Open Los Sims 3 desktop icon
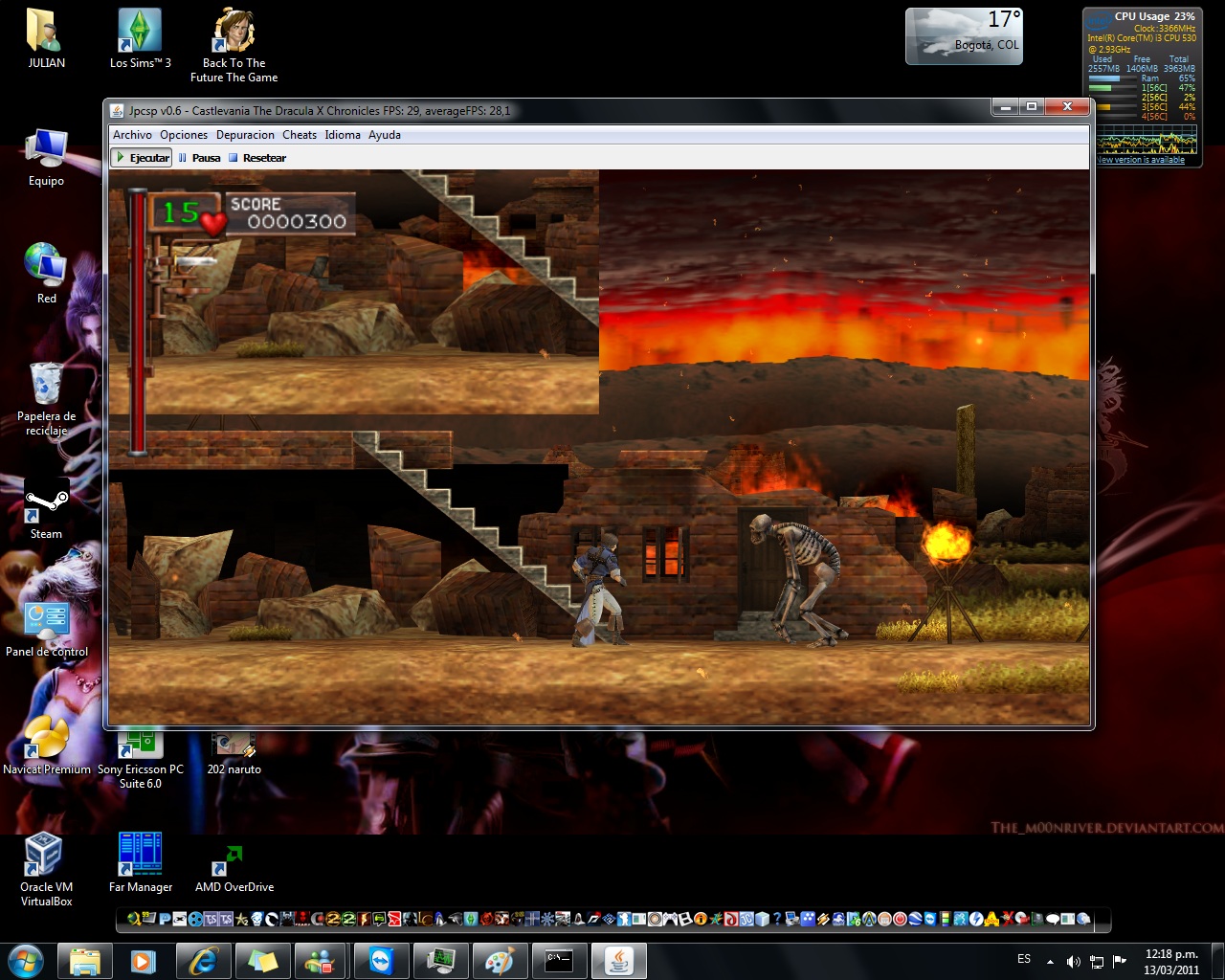 coord(140,38)
